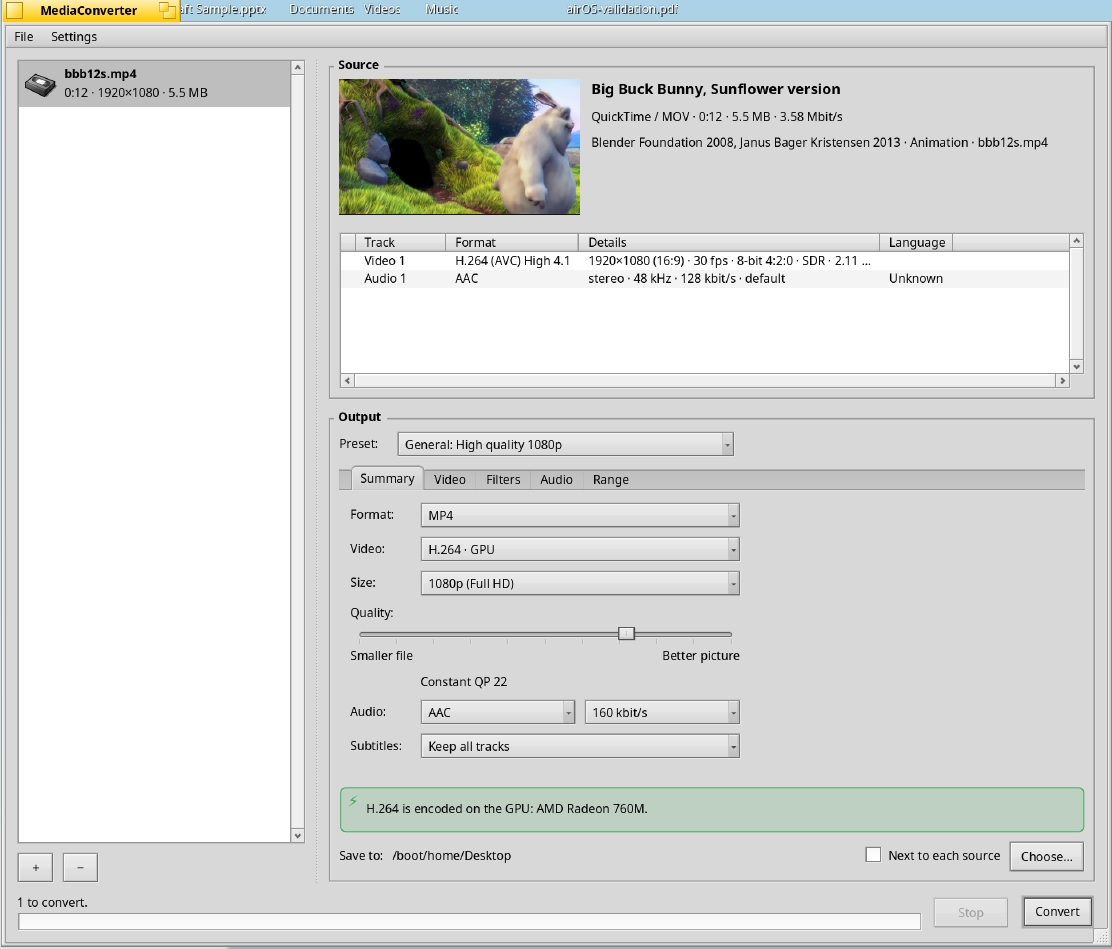1112x949 pixels.
Task: Click the /boot/home/Desktop save path
Action: click(x=451, y=855)
